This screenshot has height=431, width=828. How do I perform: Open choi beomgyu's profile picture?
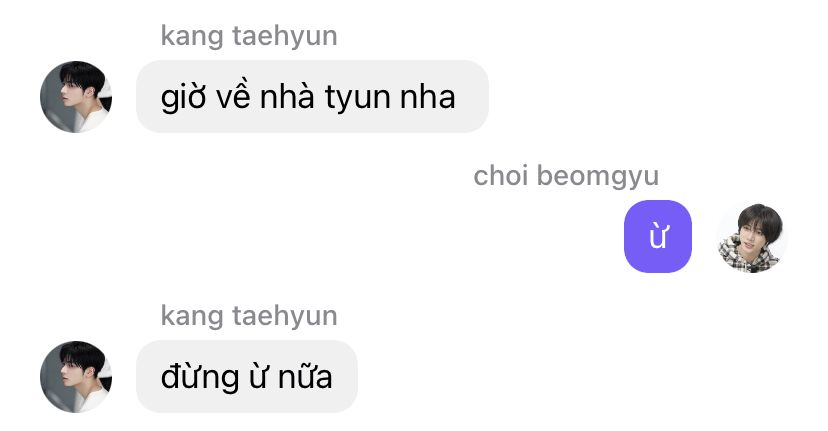click(x=751, y=237)
